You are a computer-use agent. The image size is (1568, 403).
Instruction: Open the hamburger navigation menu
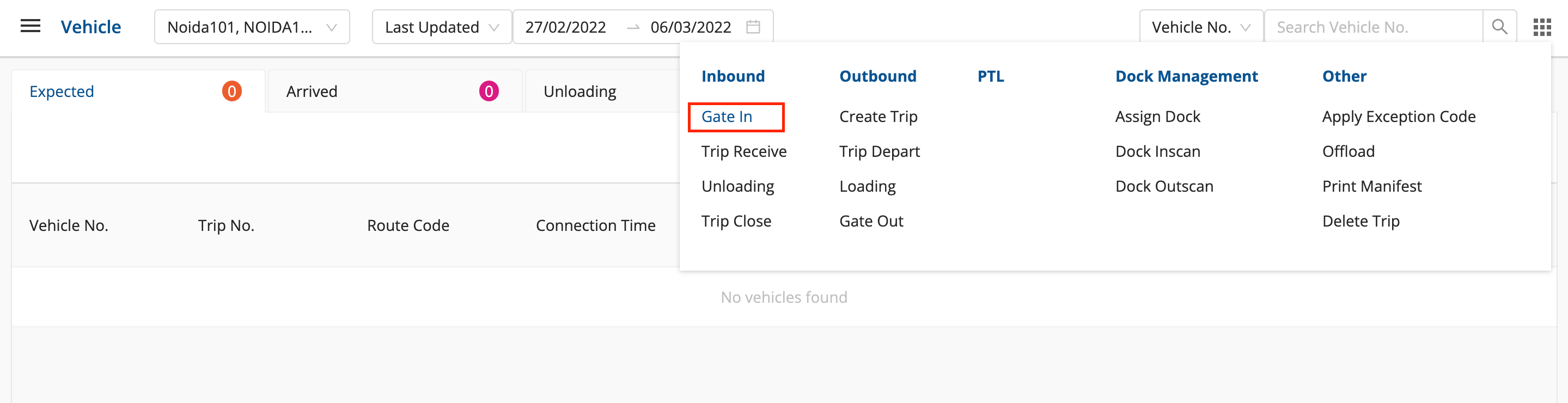point(30,26)
